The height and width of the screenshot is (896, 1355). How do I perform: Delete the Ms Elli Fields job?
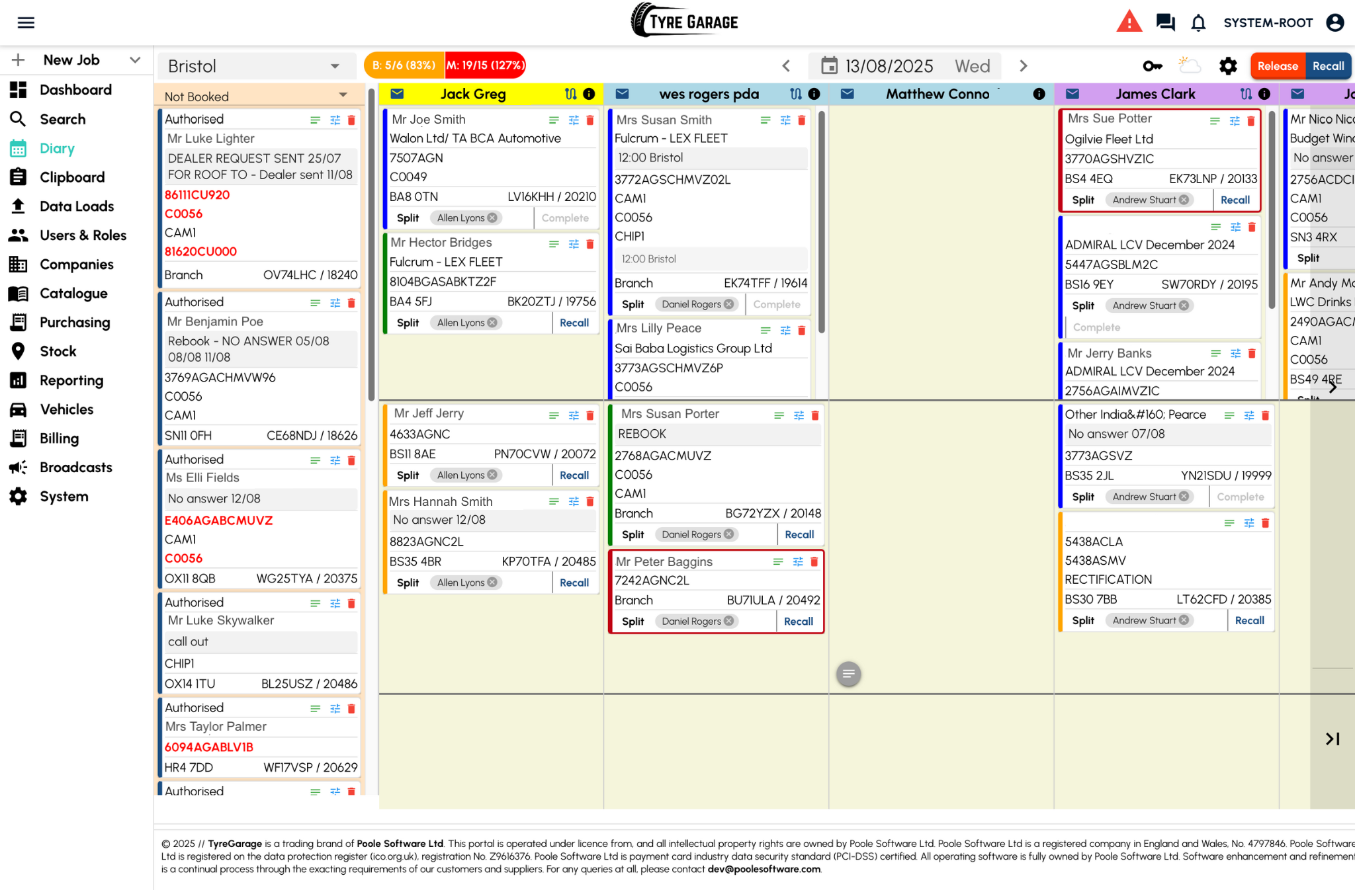(x=351, y=460)
